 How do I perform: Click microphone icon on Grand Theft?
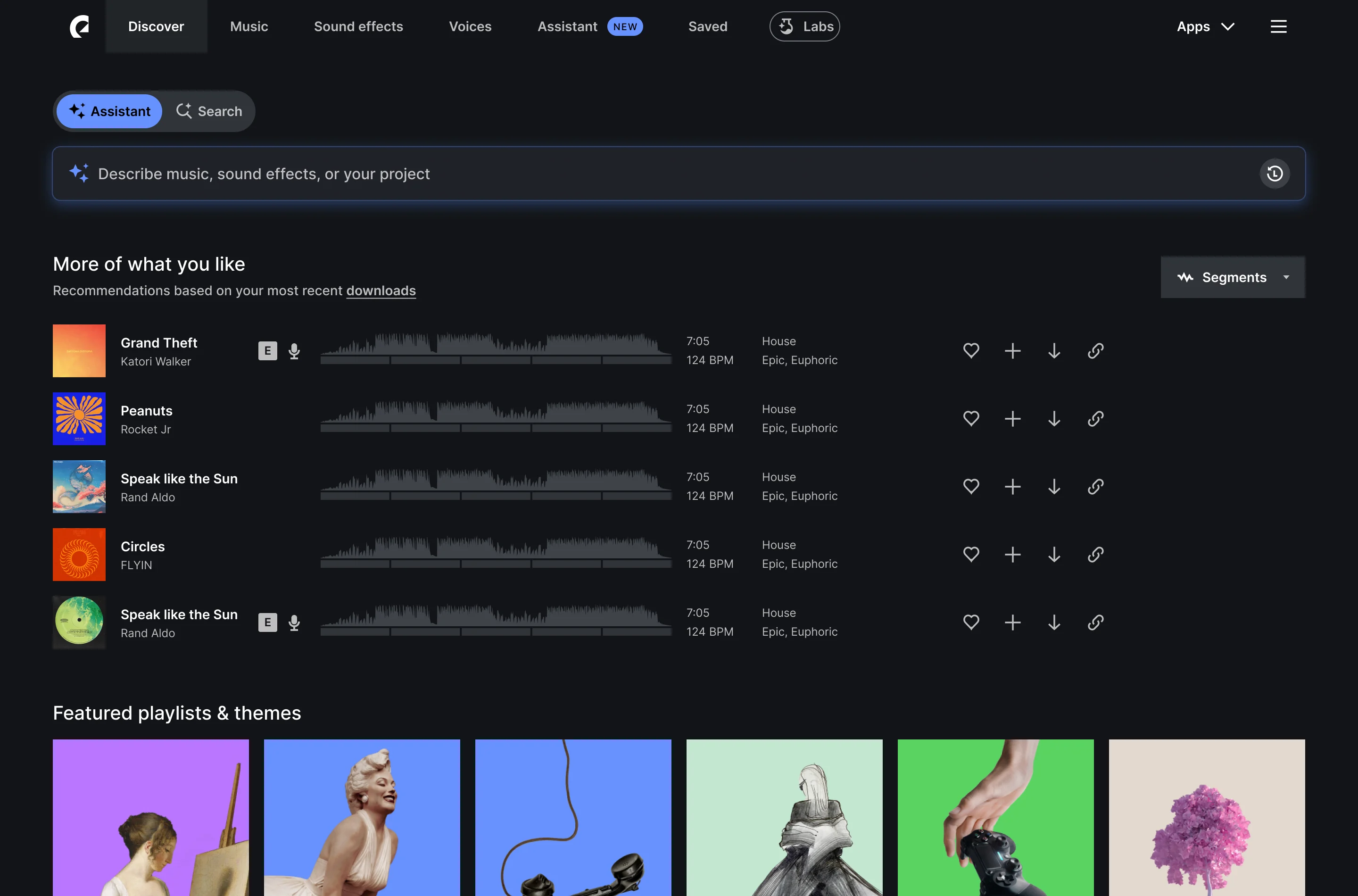[294, 351]
